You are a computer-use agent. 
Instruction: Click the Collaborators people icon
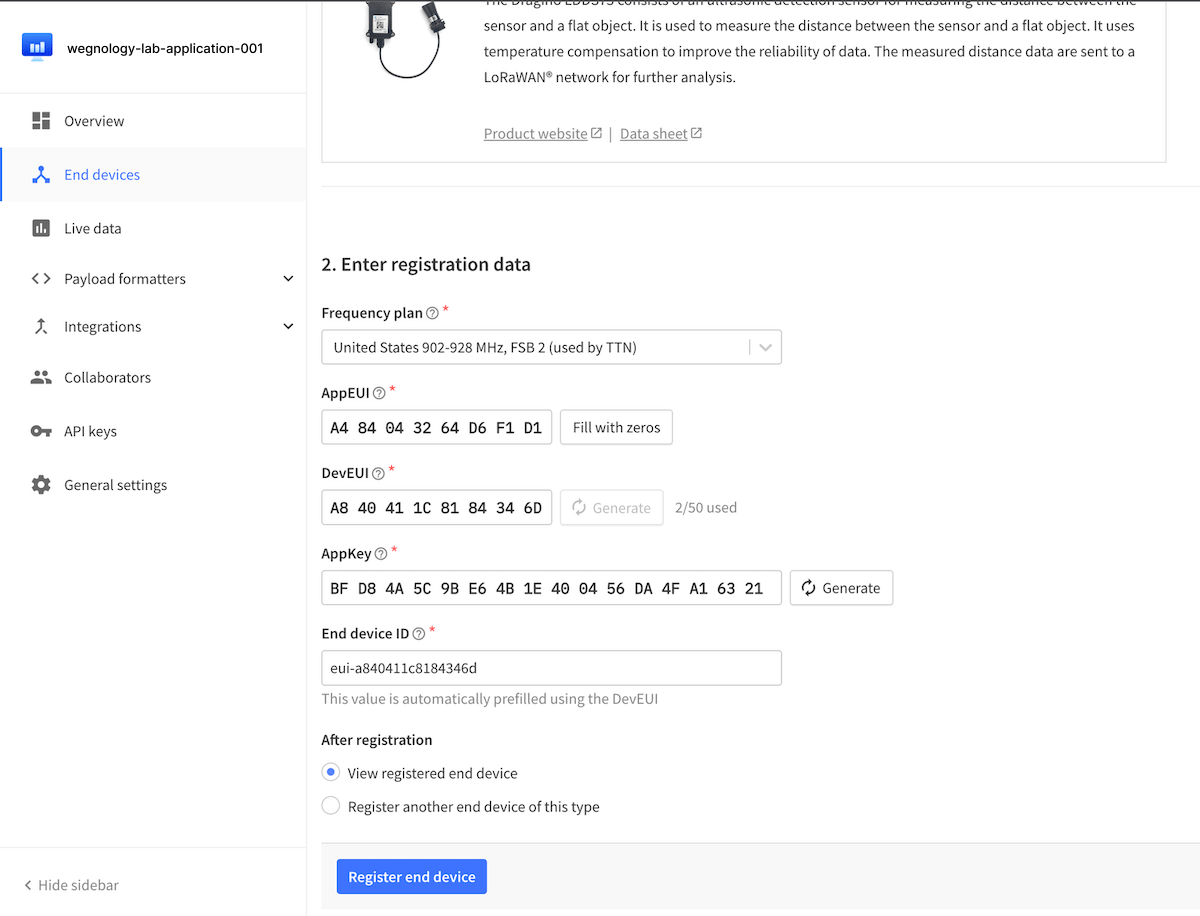point(41,378)
